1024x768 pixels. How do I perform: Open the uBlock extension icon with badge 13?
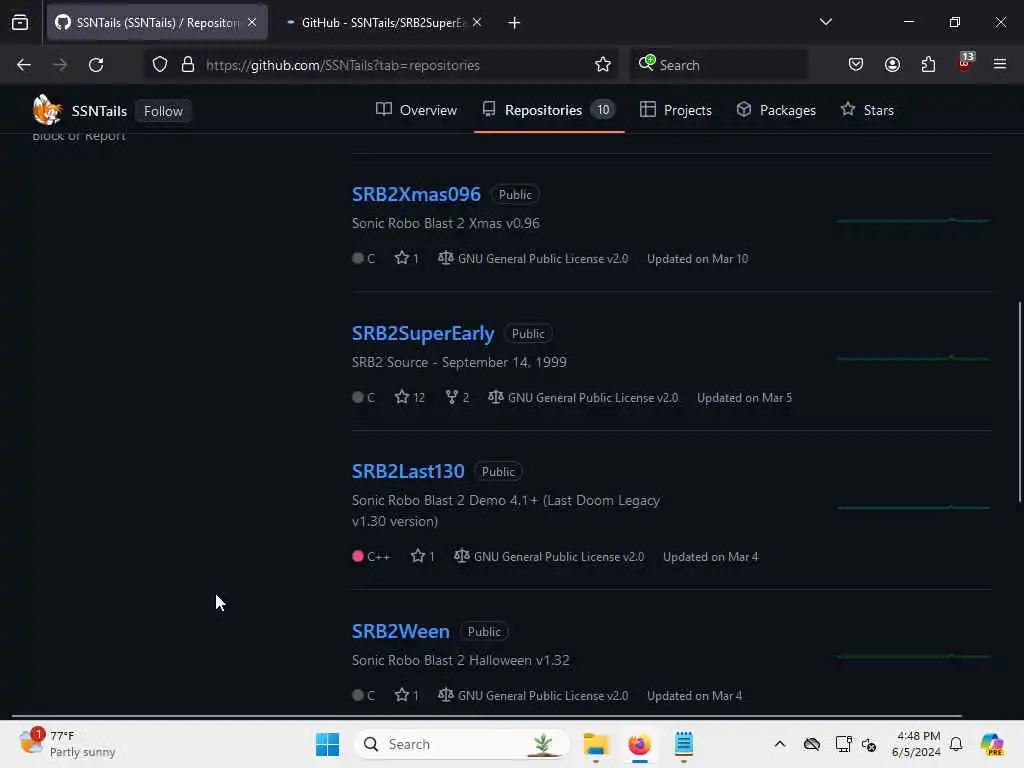point(965,63)
